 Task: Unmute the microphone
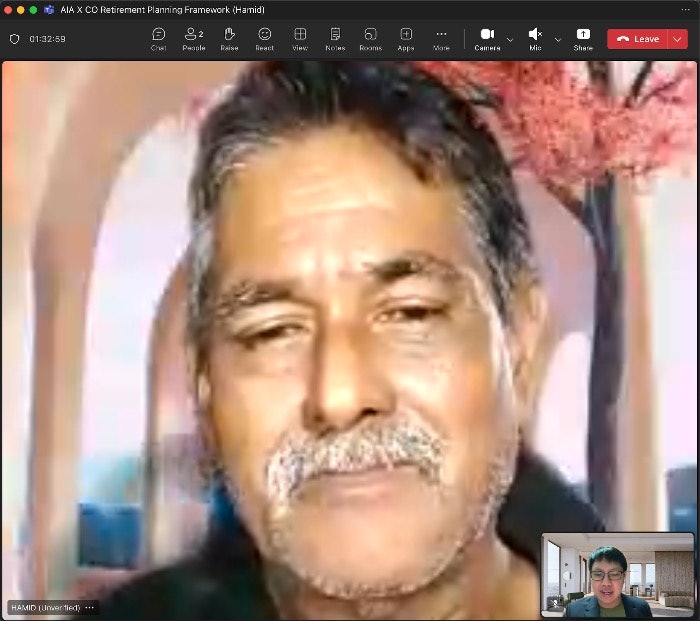(x=535, y=39)
